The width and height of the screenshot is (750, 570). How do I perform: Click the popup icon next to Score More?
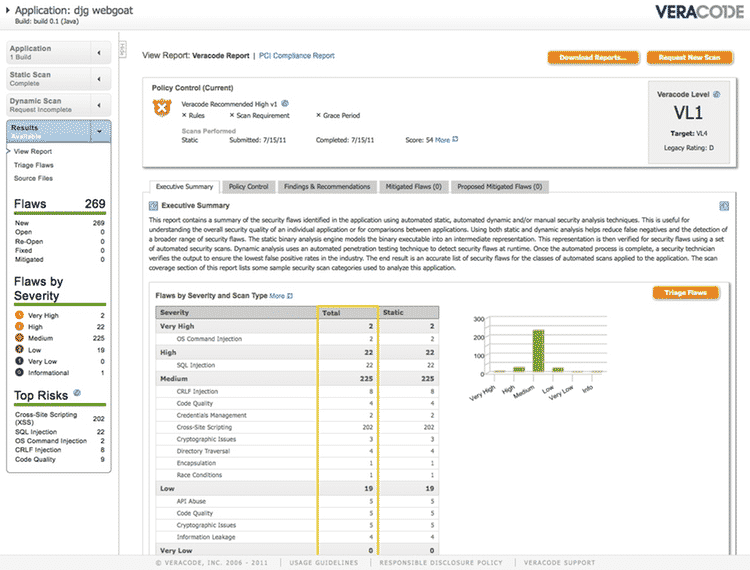click(455, 139)
